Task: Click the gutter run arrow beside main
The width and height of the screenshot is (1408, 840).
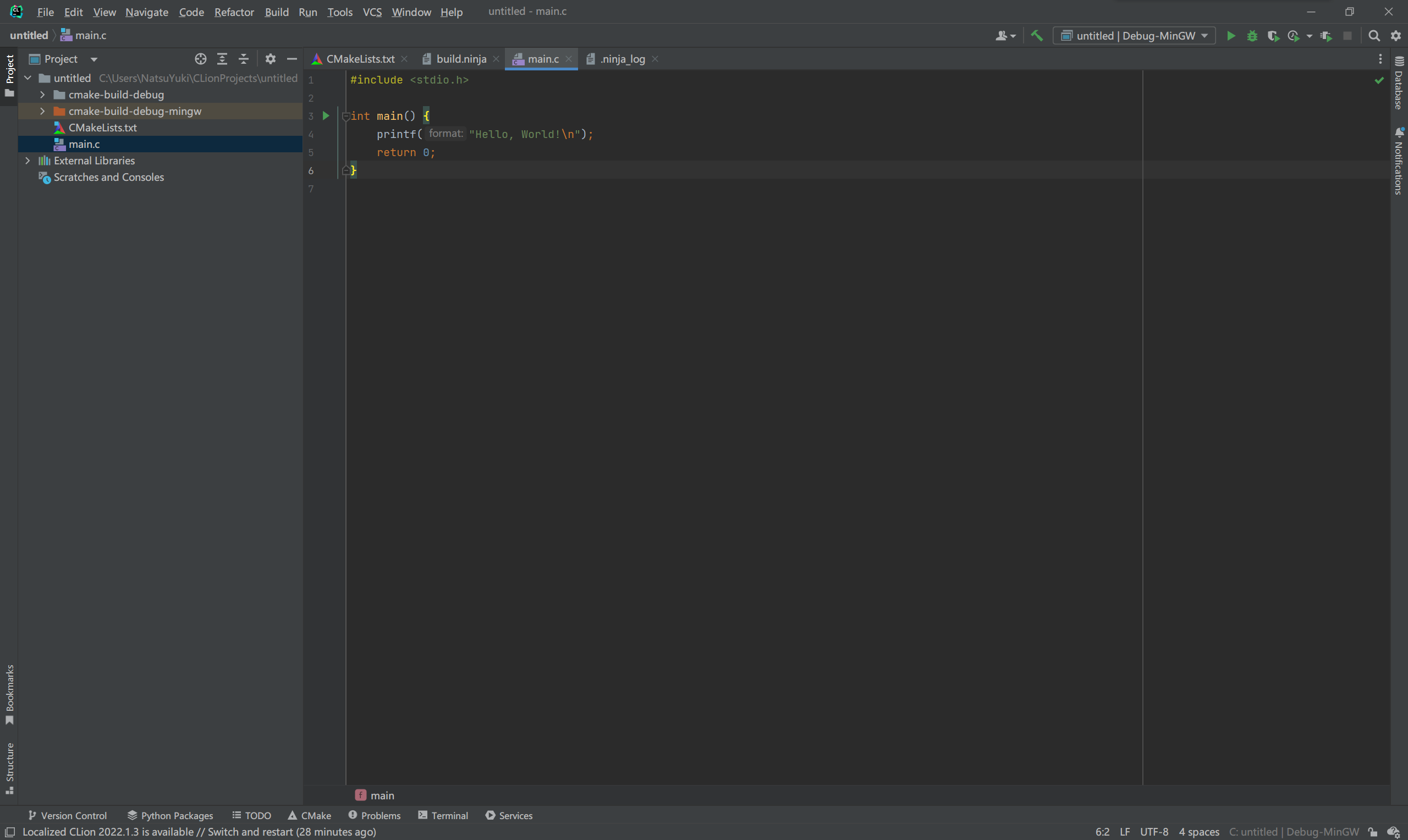Action: tap(326, 116)
